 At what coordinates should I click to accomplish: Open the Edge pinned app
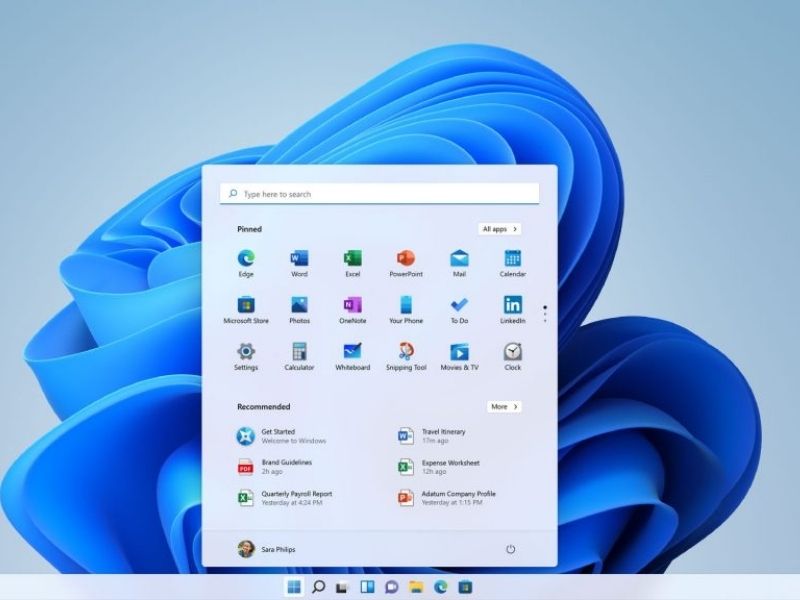click(x=246, y=263)
